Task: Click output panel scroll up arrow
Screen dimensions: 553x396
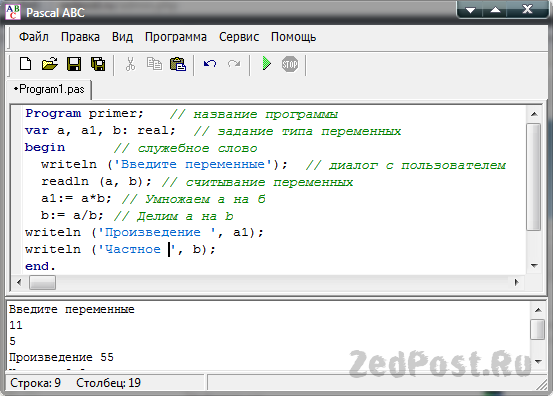Action: pyautogui.click(x=538, y=310)
